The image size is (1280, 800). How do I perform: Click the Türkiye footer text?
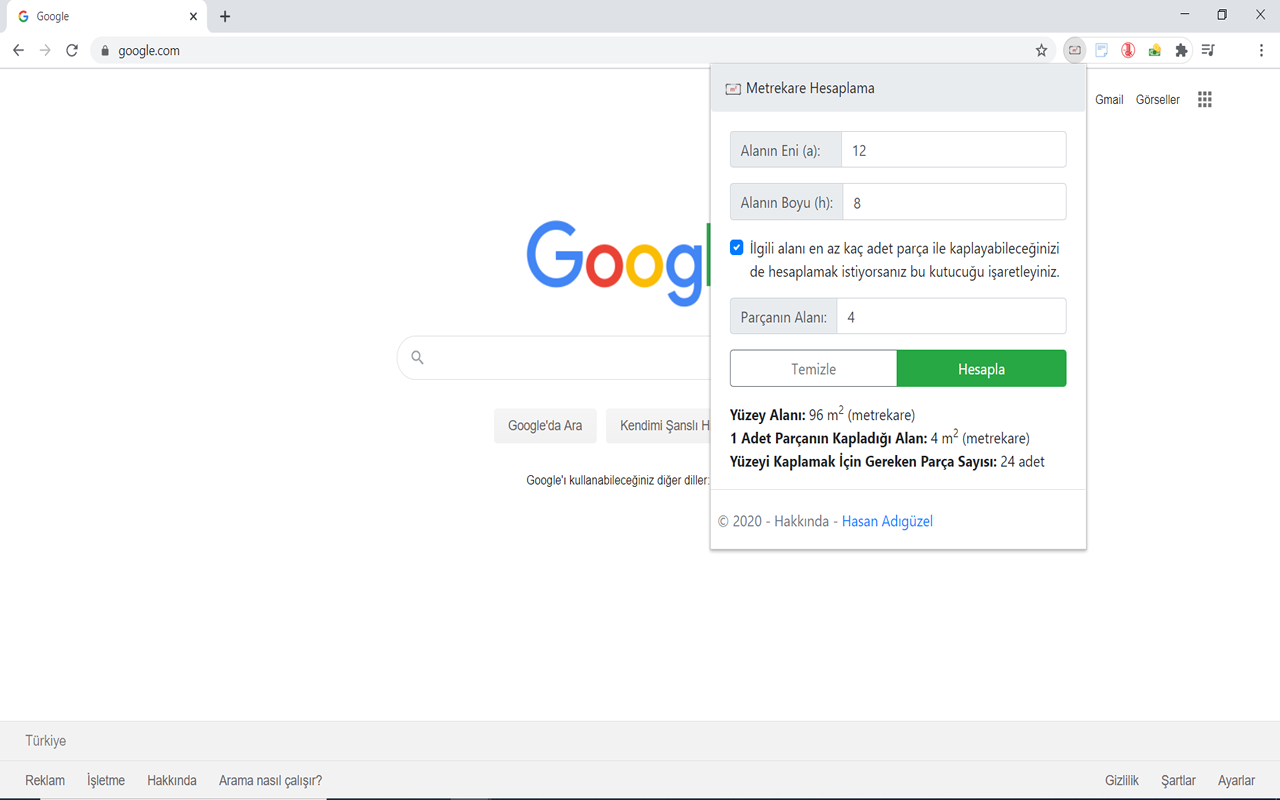pyautogui.click(x=46, y=741)
